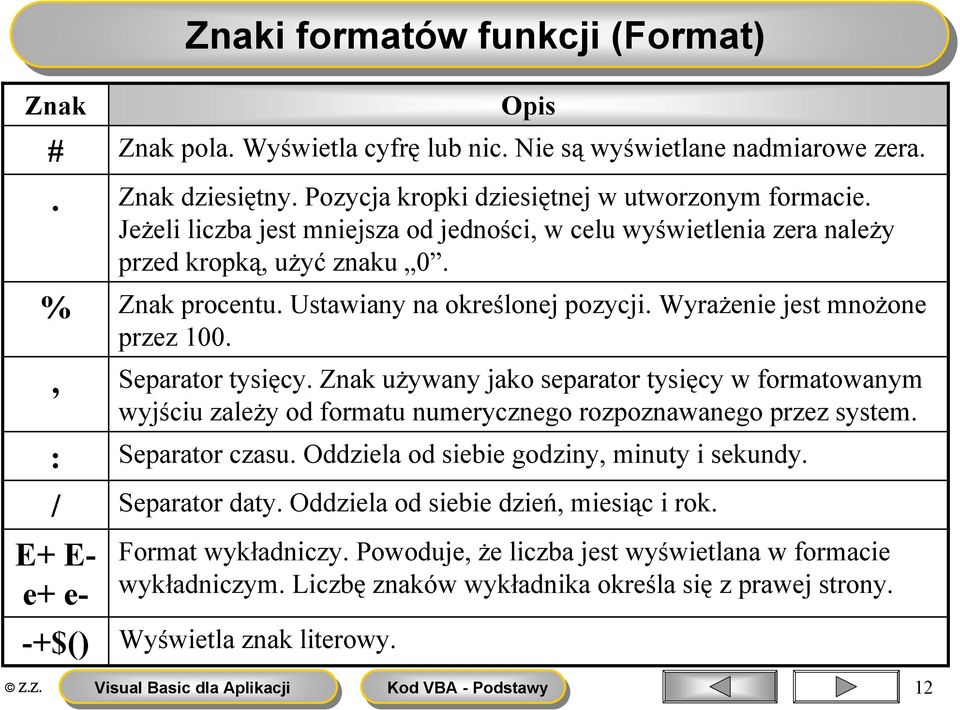Click the Separator czasu description
Viewport: 960px width, 710px height.
point(528,456)
